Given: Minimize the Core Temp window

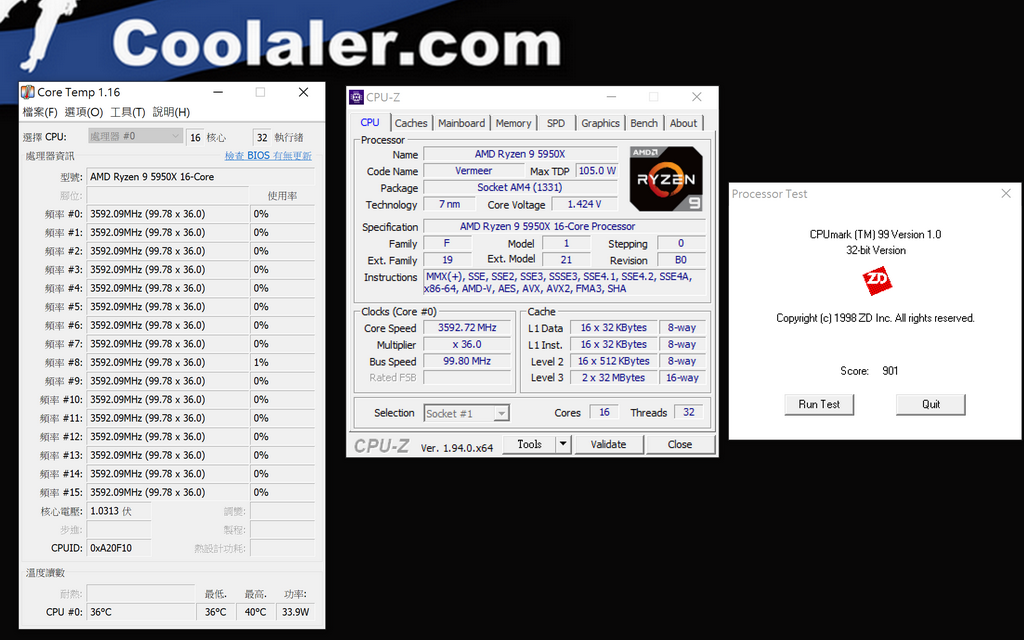Looking at the screenshot, I should [x=218, y=92].
